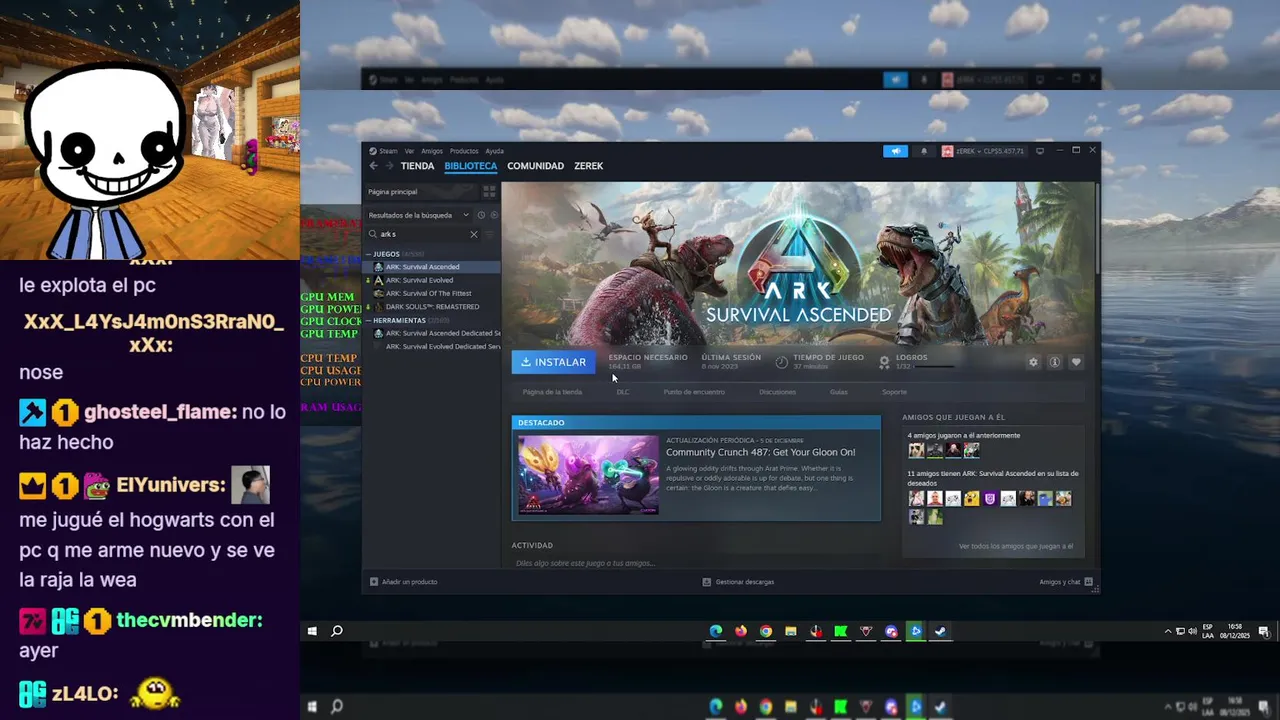The image size is (1280, 720).
Task: Select ARK: Survival Ascended Dedicated Server tool
Action: coord(431,333)
